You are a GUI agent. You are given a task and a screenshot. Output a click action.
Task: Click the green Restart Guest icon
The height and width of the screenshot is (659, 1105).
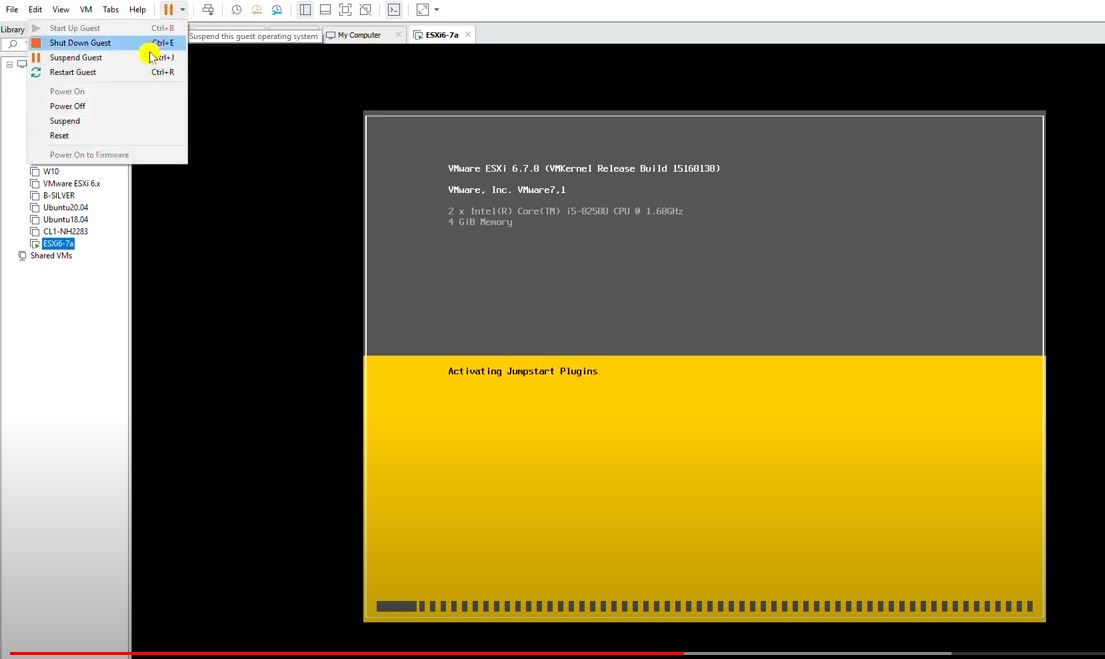(36, 73)
